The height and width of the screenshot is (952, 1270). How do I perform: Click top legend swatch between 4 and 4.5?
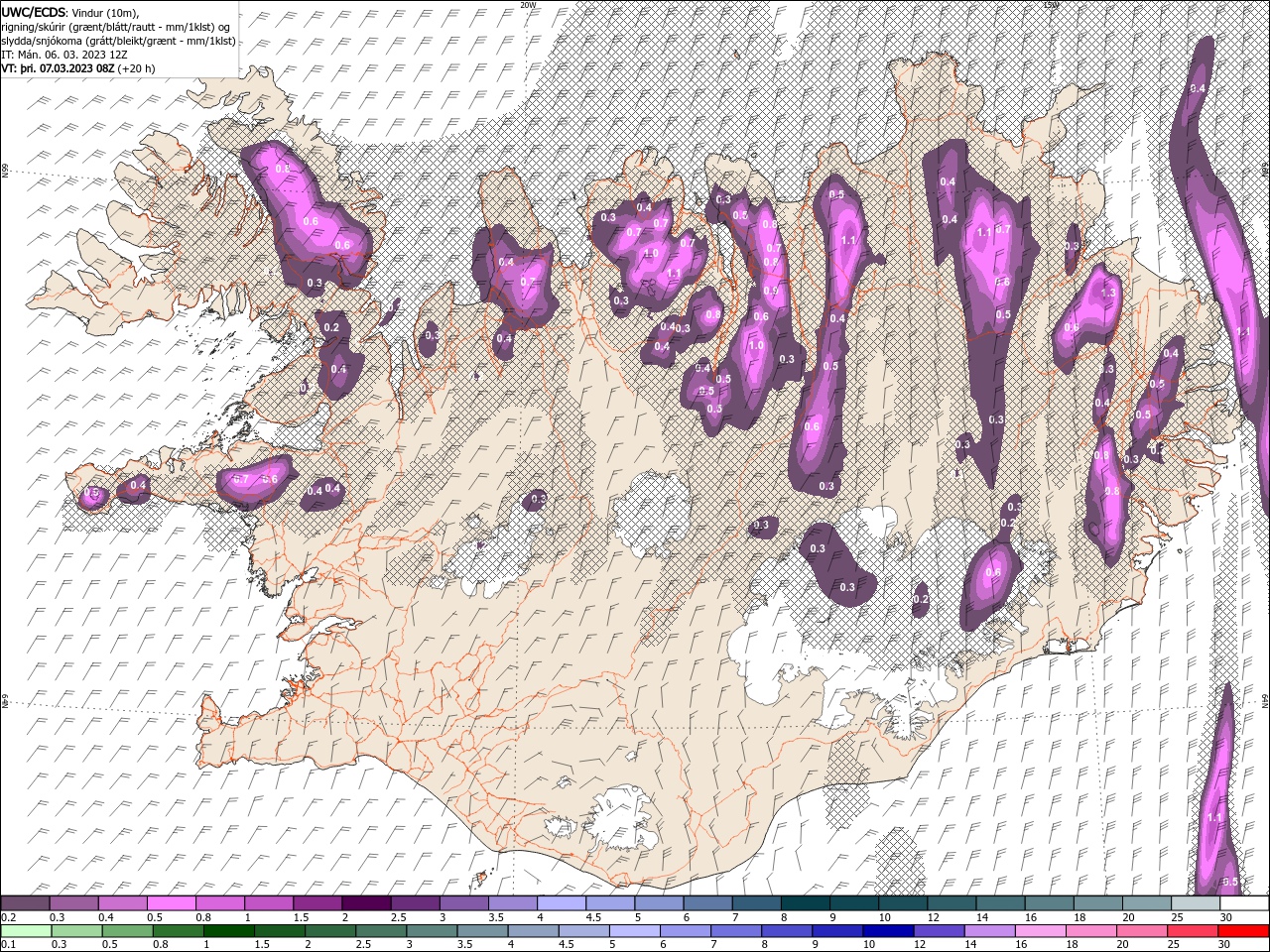point(563,903)
